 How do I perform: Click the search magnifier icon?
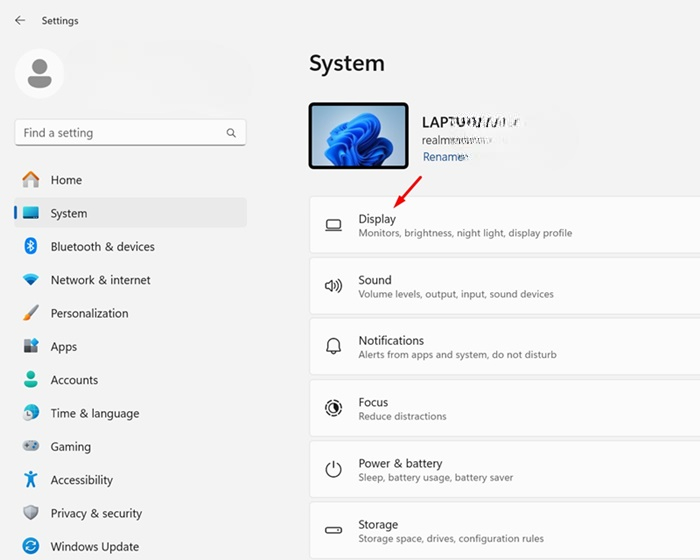point(231,133)
